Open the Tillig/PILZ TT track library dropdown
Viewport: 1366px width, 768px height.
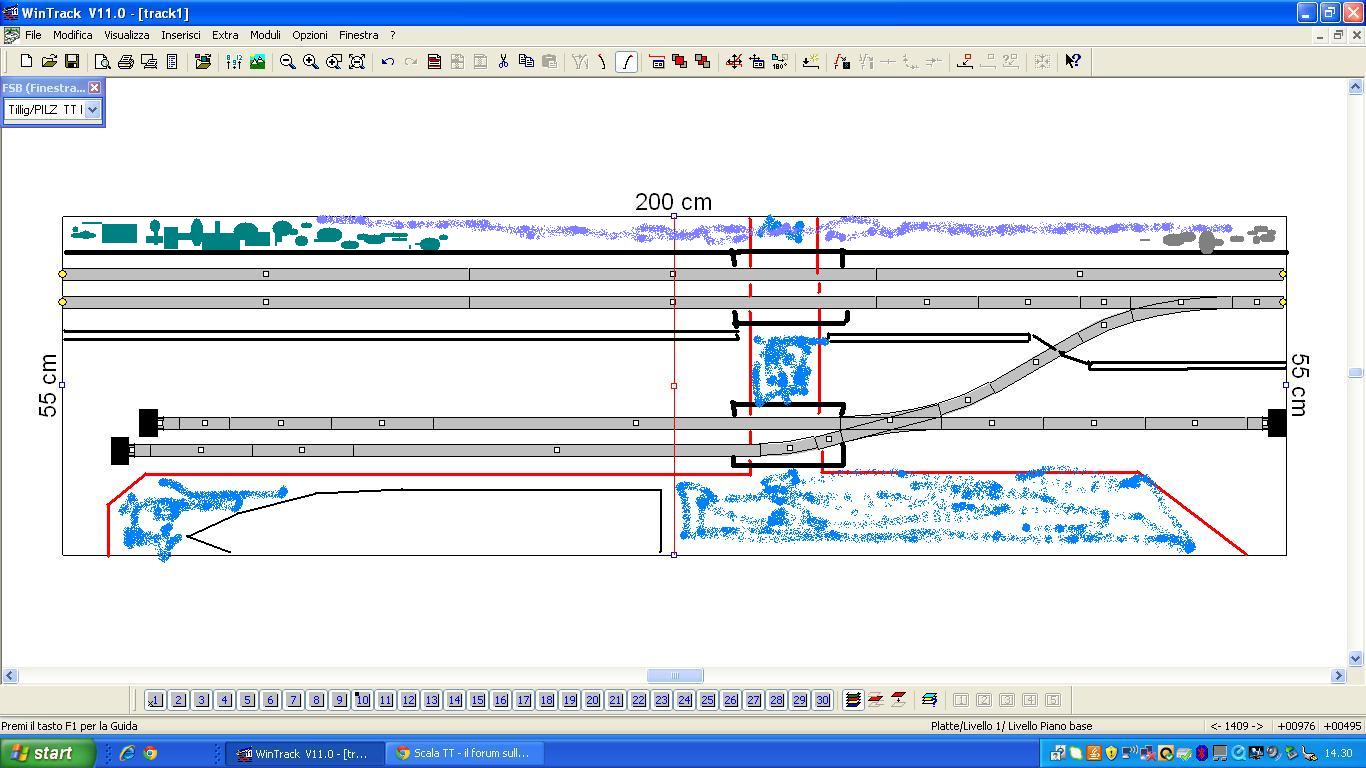[x=92, y=109]
